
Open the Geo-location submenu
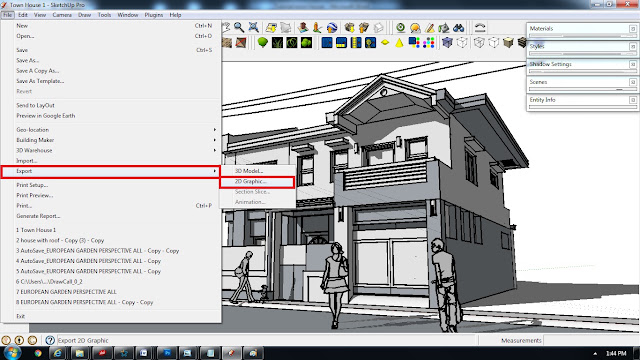click(x=111, y=129)
